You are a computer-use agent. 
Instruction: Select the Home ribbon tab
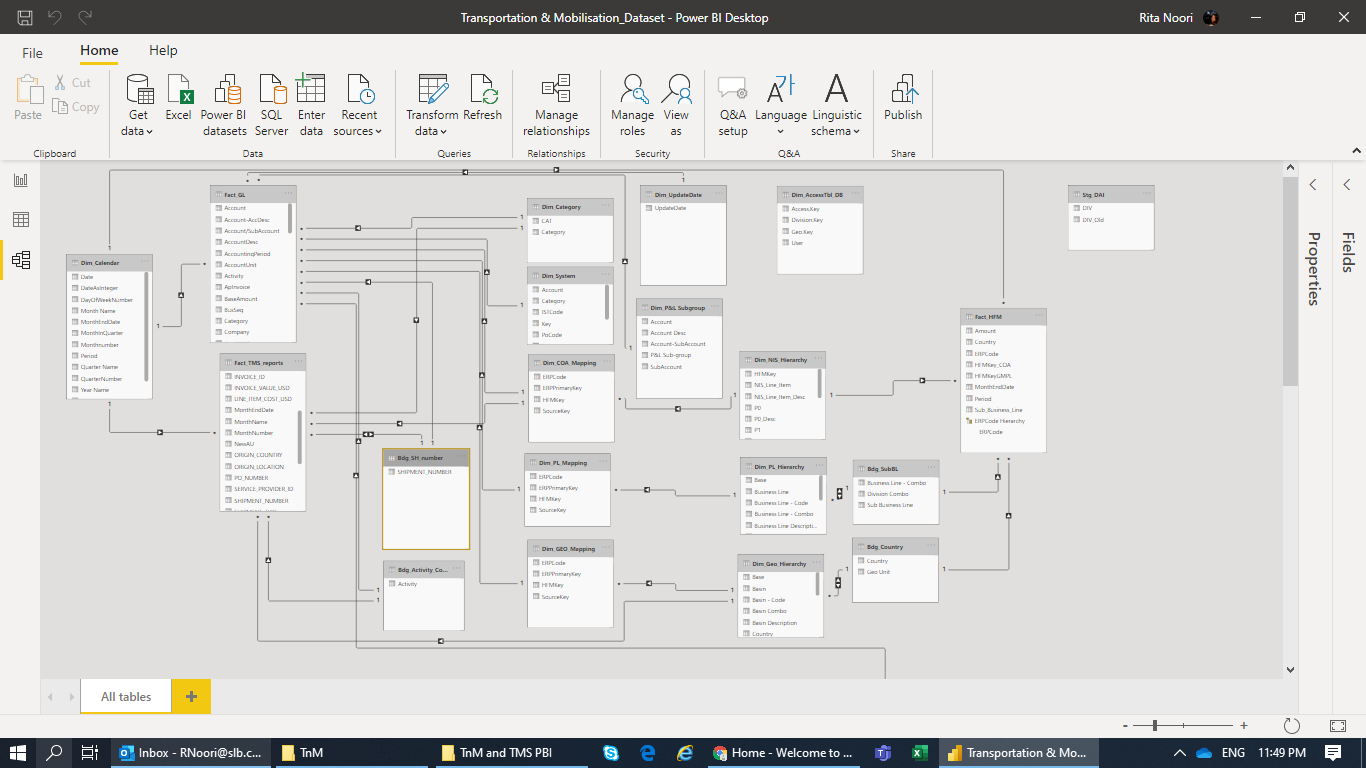(x=99, y=51)
